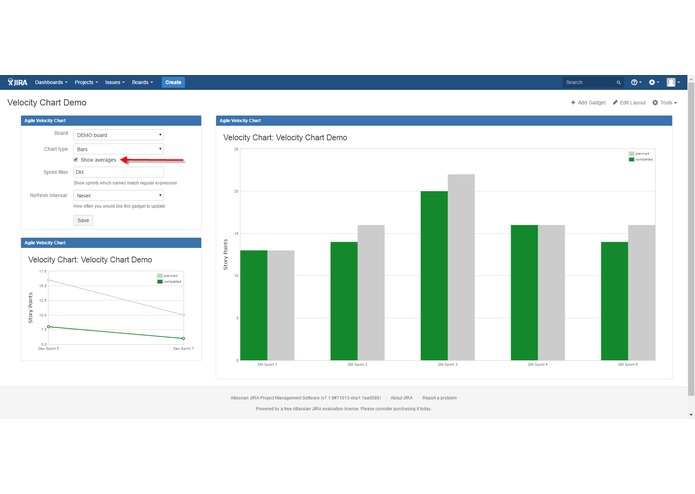Click the Report a problem link

point(439,398)
